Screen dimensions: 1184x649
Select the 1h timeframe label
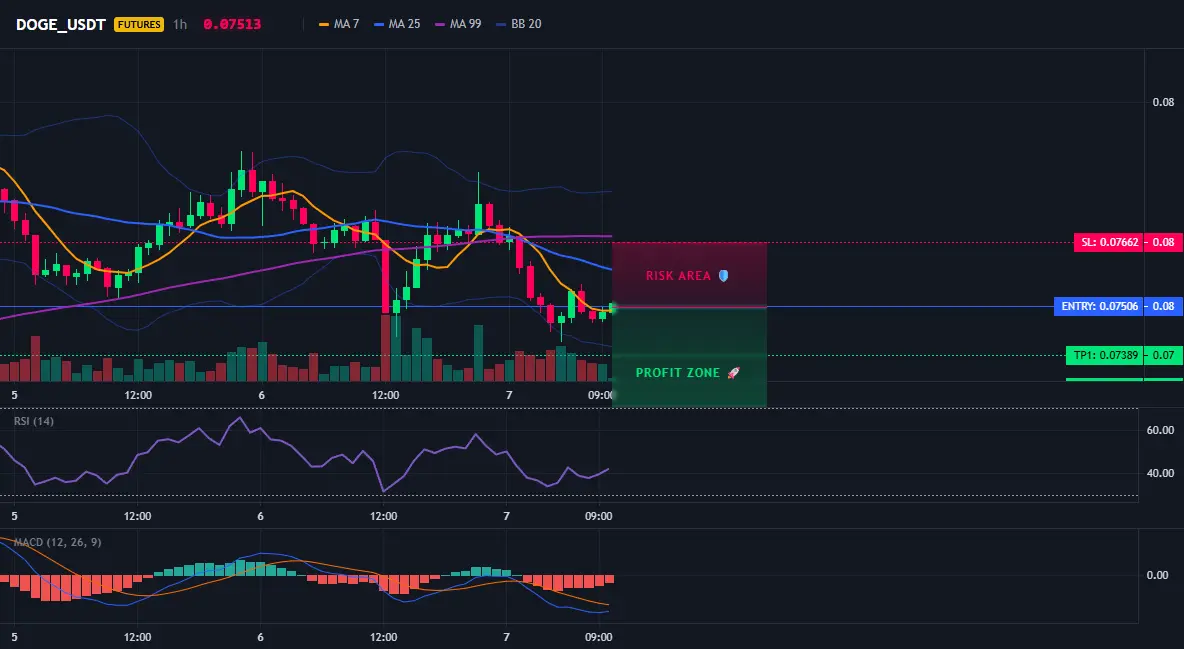pos(180,24)
